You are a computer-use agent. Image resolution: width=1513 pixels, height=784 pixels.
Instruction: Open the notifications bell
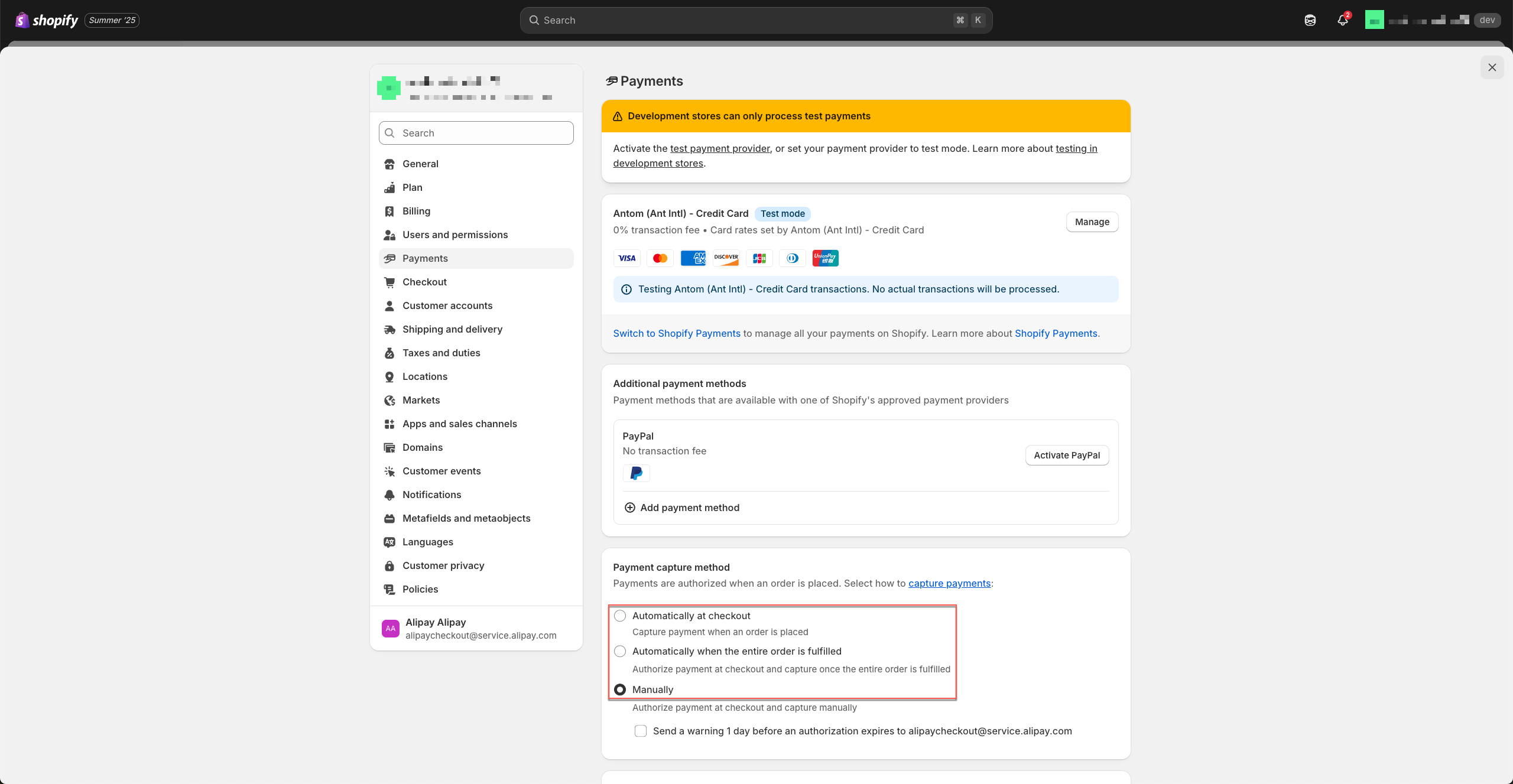(1343, 20)
